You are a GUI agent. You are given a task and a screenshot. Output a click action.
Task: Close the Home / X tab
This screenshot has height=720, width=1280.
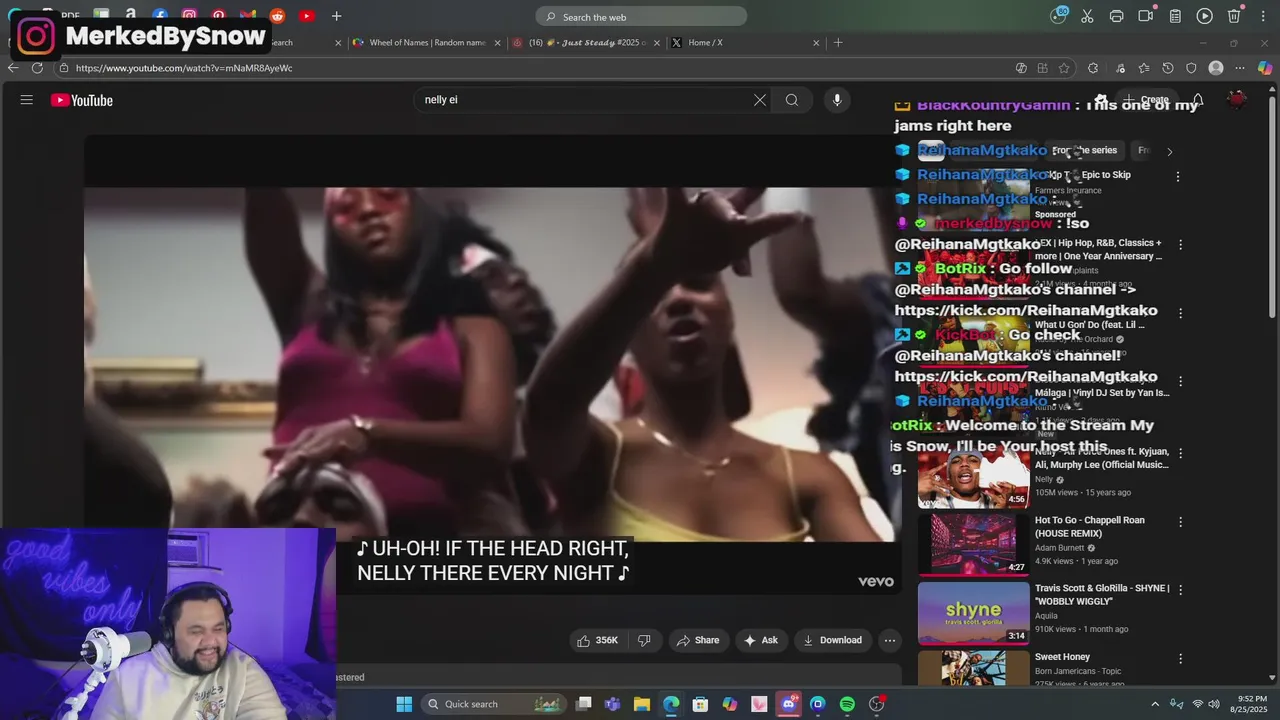(x=816, y=43)
